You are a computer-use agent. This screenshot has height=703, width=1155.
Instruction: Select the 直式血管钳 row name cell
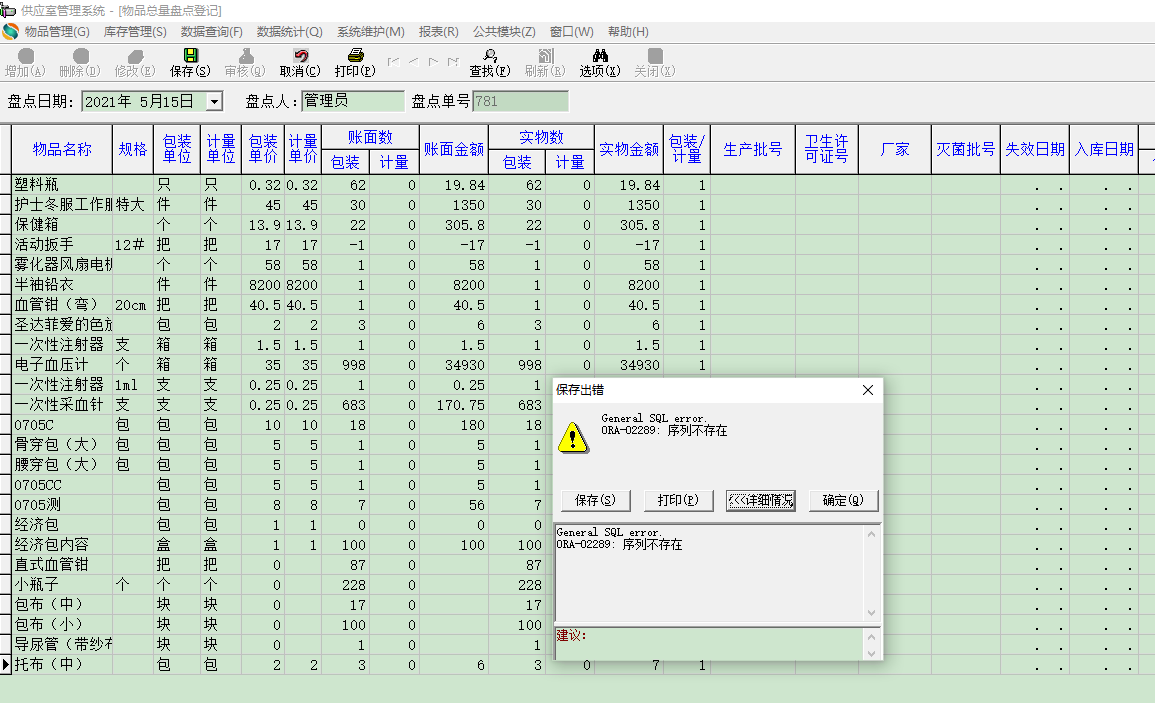(x=63, y=564)
